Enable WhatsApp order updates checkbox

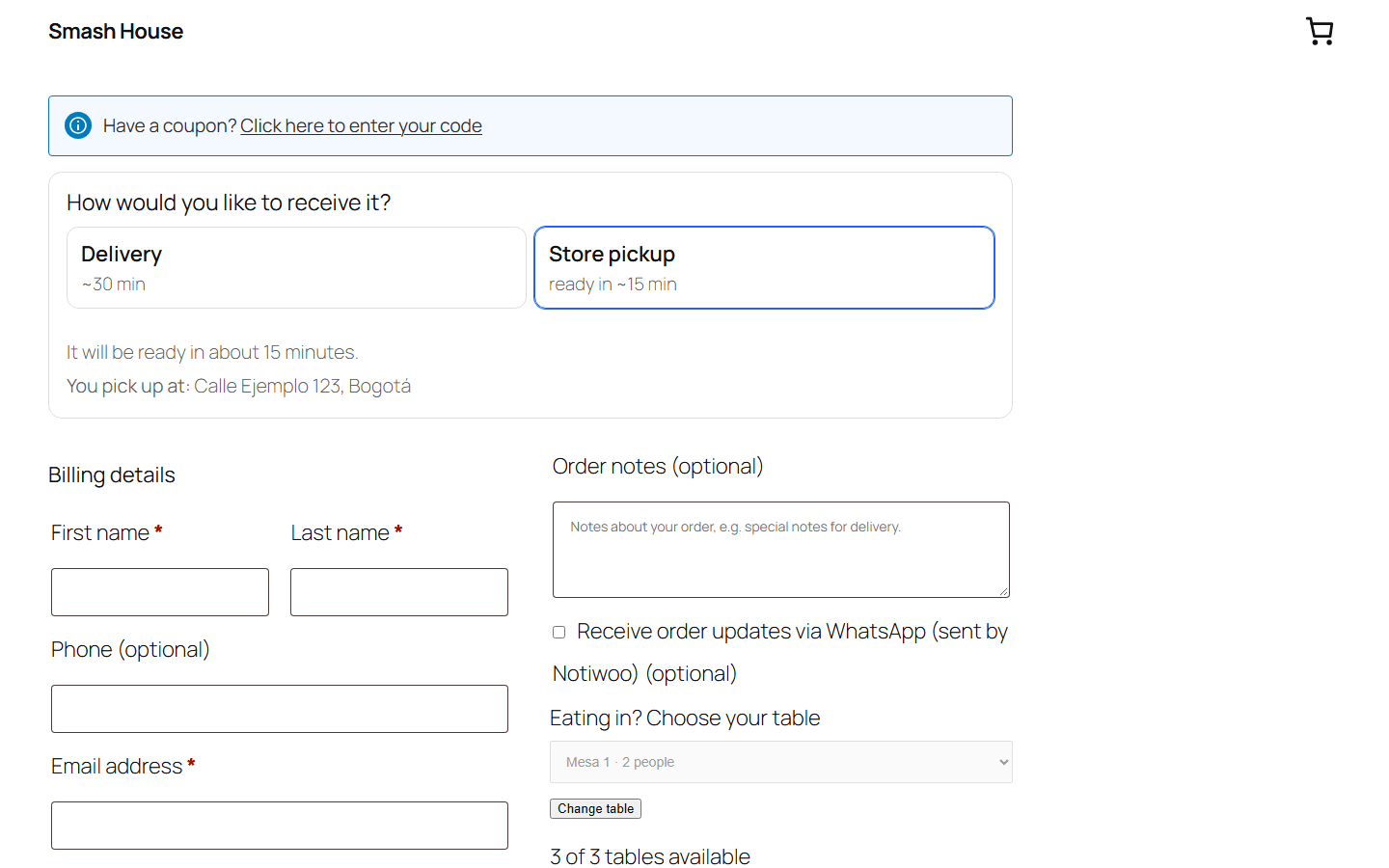(x=558, y=633)
